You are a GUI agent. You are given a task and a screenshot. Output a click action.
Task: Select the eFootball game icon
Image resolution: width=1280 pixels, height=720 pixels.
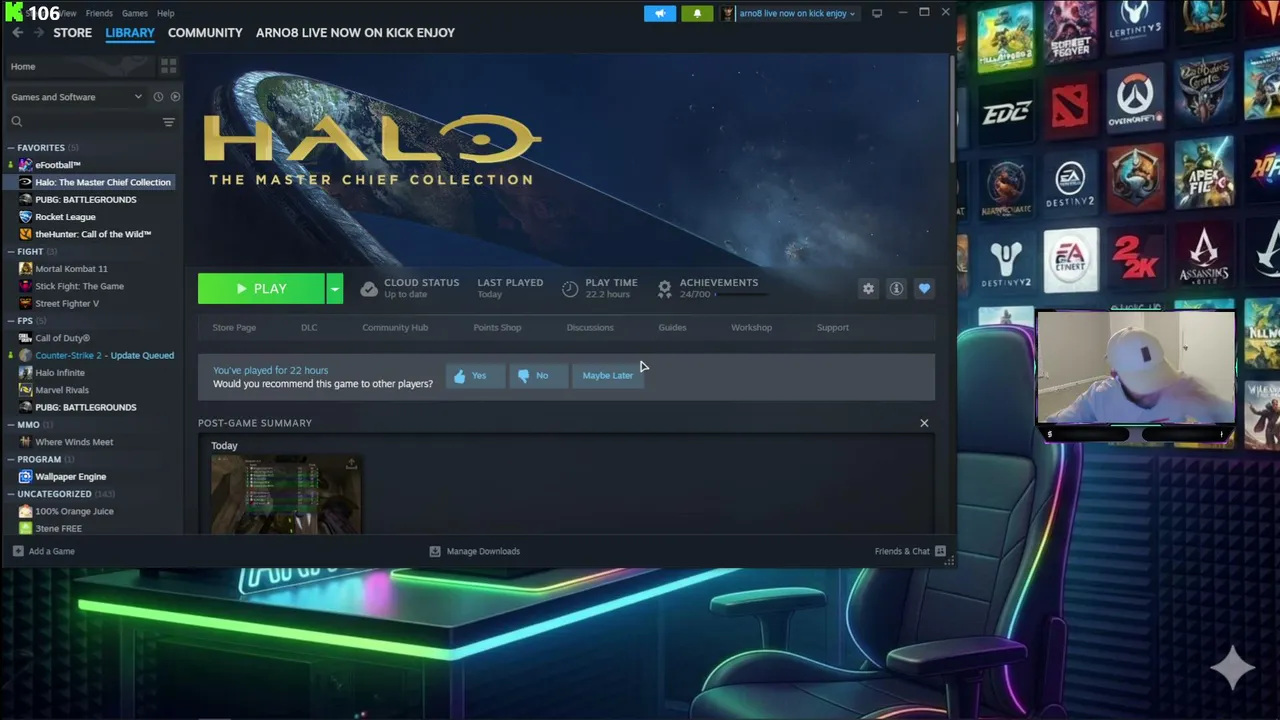pos(26,165)
